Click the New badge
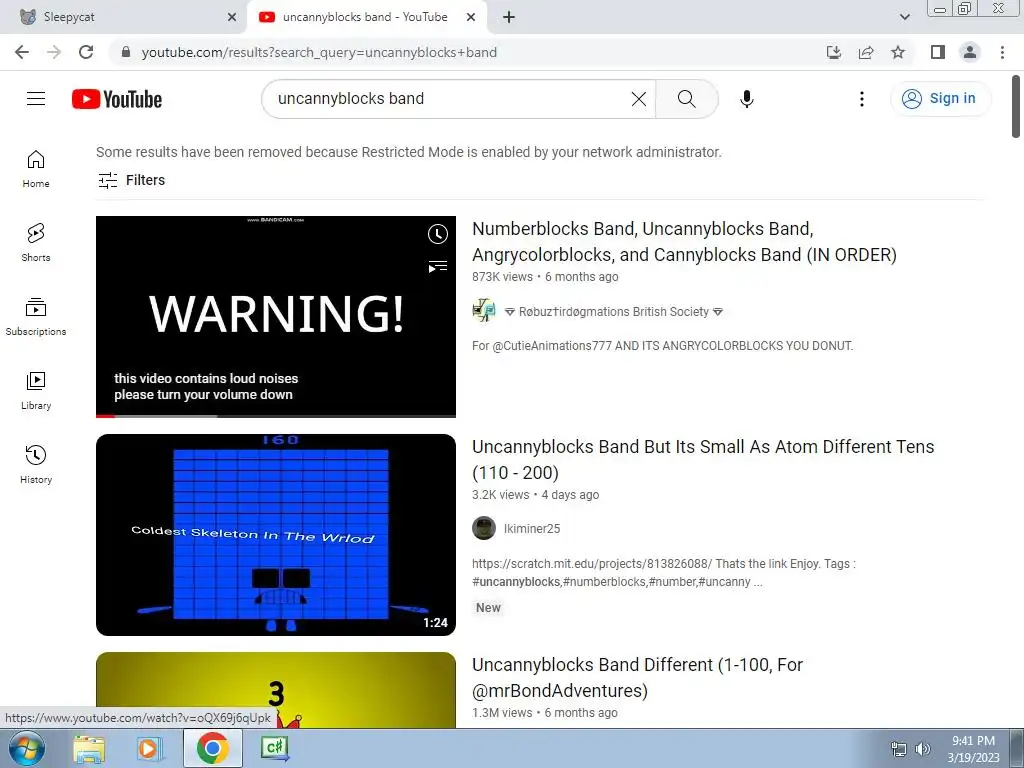 coord(488,608)
